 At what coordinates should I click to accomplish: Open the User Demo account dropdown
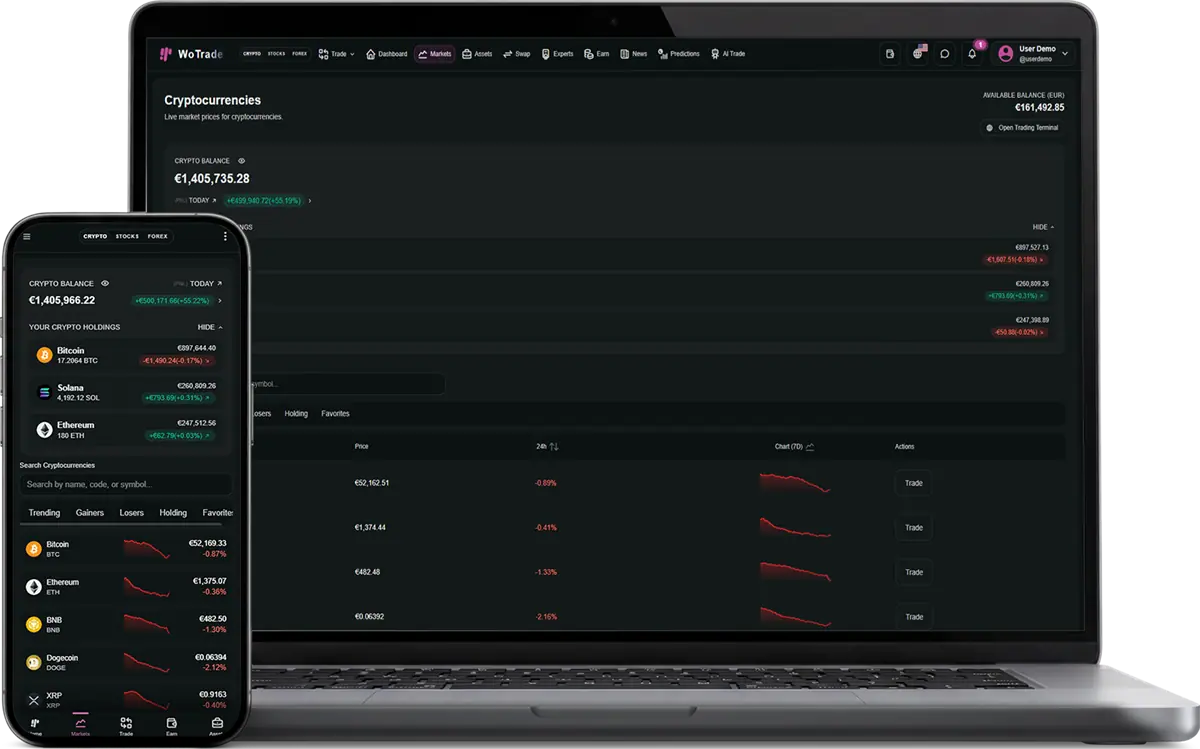tap(1034, 54)
